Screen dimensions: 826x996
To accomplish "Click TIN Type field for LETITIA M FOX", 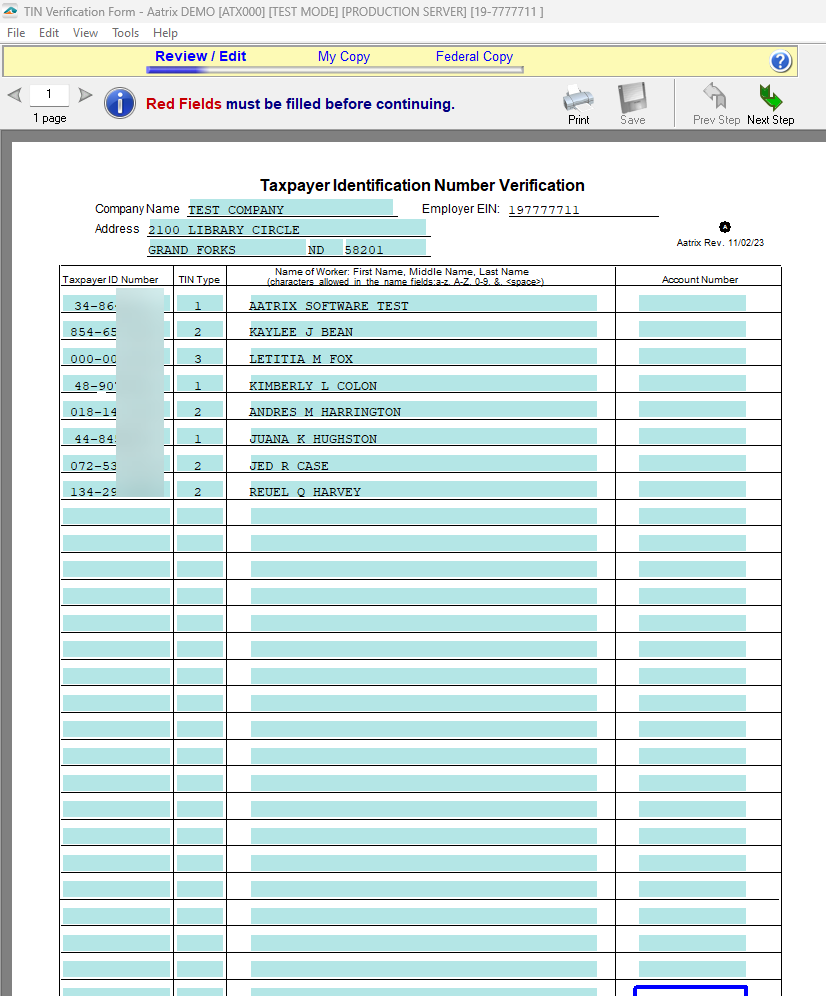I will (x=199, y=358).
